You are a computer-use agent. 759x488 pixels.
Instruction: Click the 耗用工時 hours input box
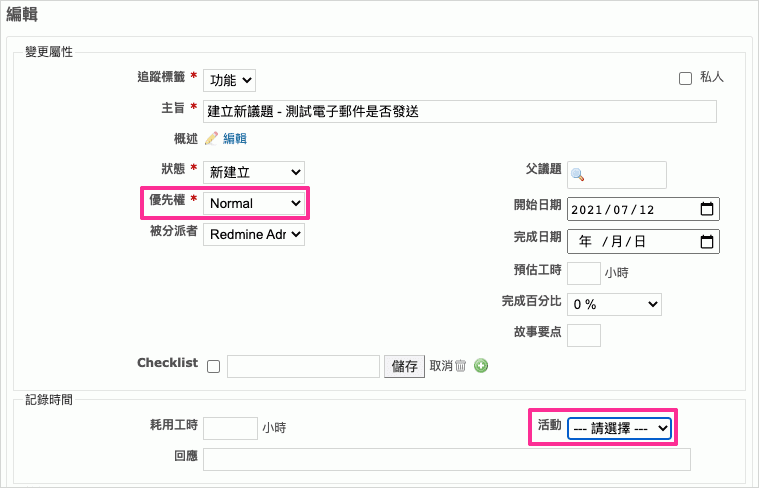[x=230, y=428]
